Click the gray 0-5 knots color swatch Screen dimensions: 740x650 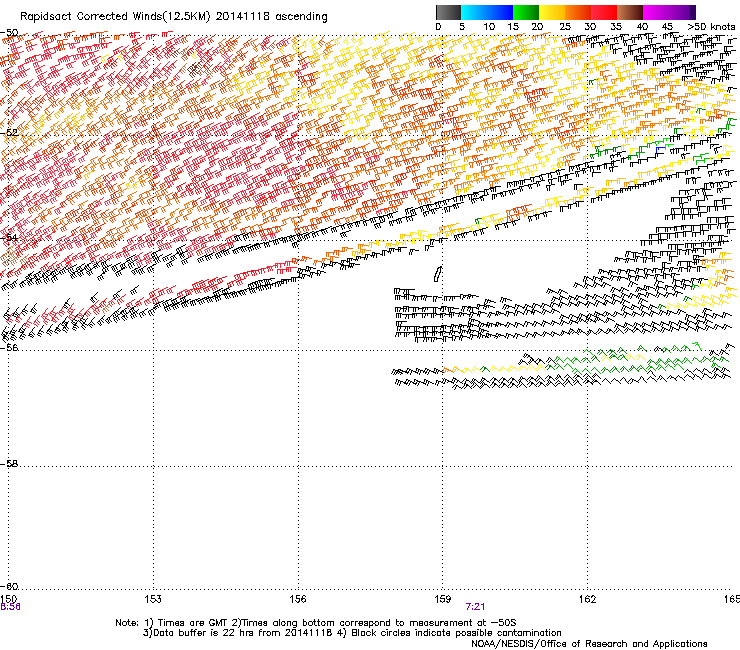pos(448,12)
